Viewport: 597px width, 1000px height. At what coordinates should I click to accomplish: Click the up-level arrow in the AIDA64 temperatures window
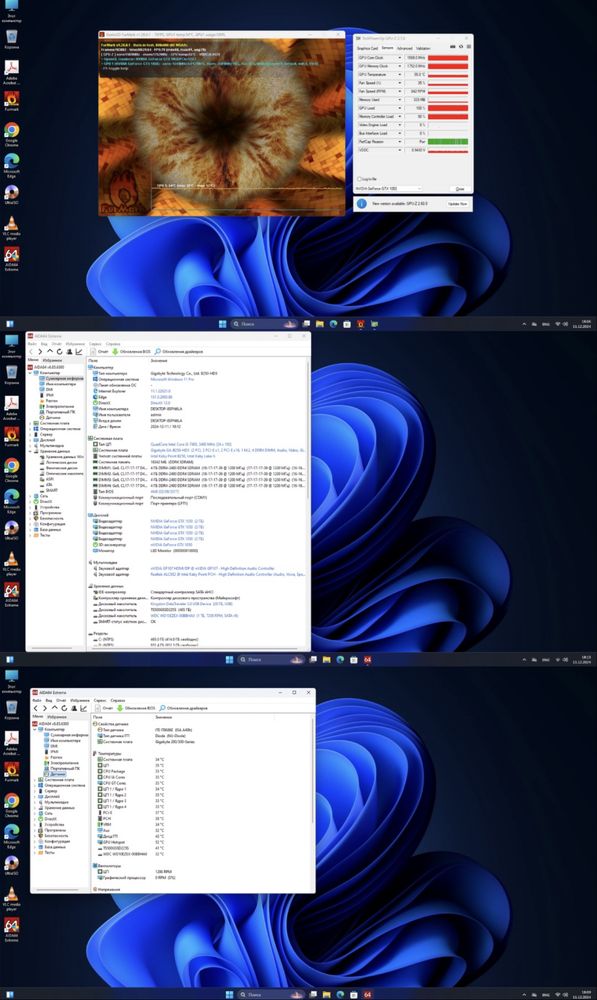55,708
